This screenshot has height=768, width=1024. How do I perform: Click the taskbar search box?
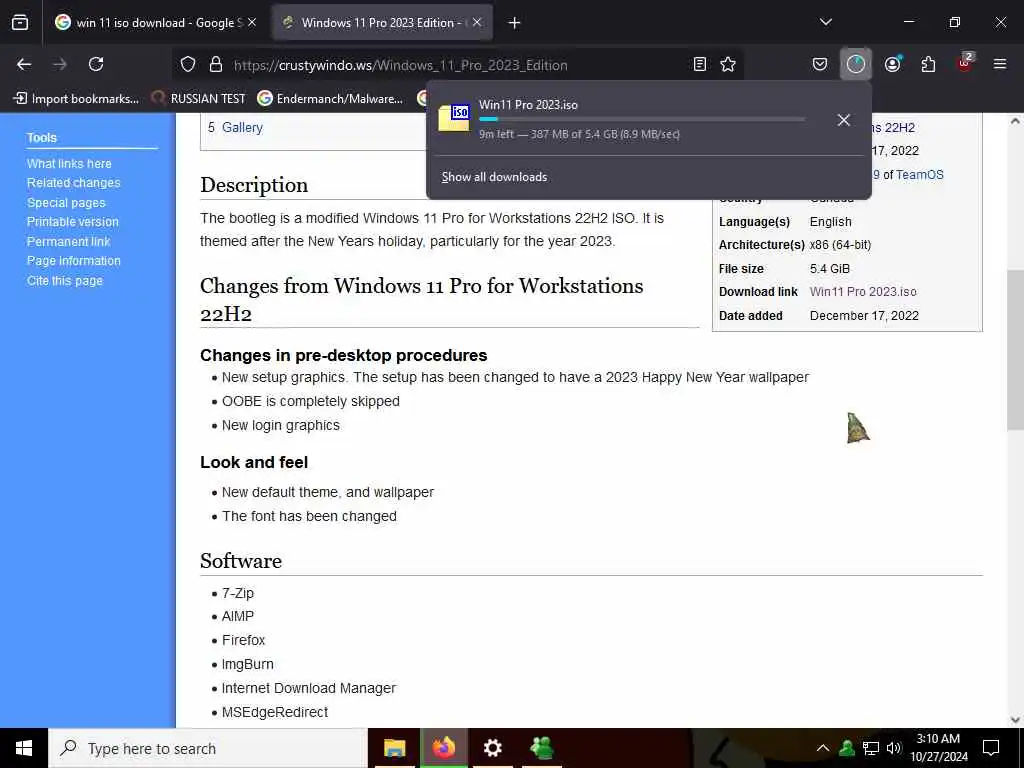tap(208, 748)
